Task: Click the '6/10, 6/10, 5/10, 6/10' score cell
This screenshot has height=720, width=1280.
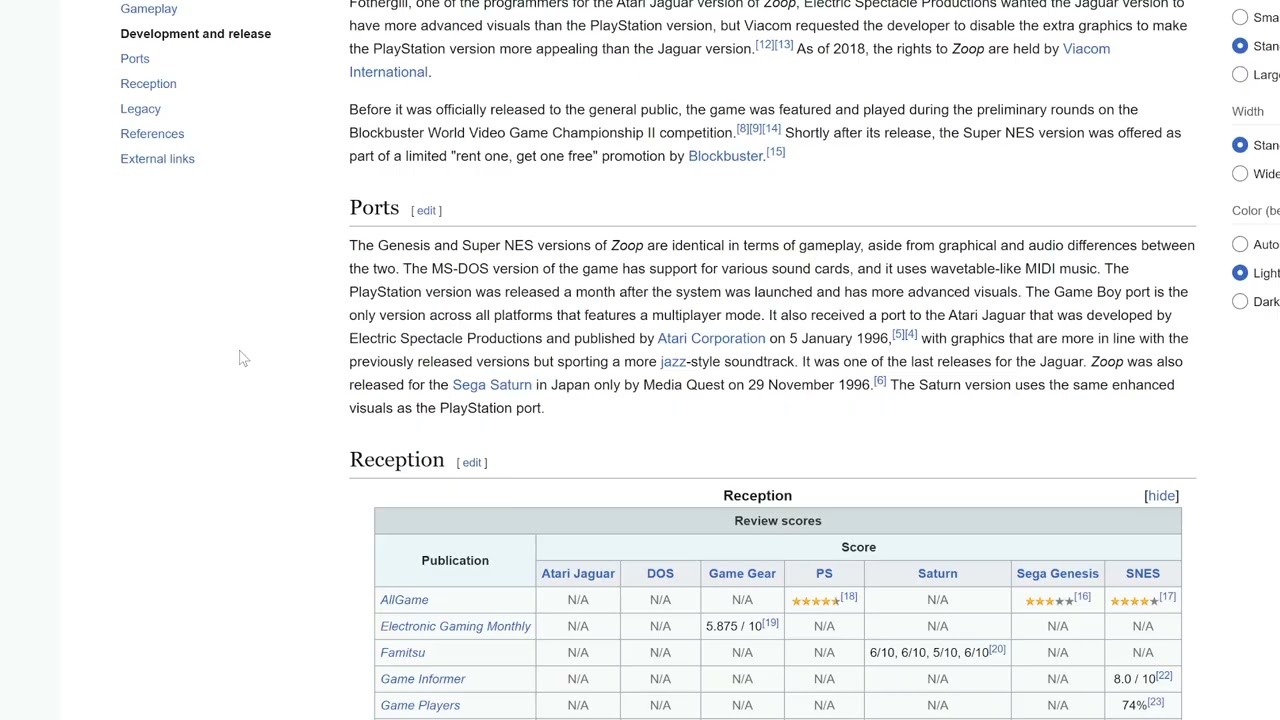Action: coord(937,652)
